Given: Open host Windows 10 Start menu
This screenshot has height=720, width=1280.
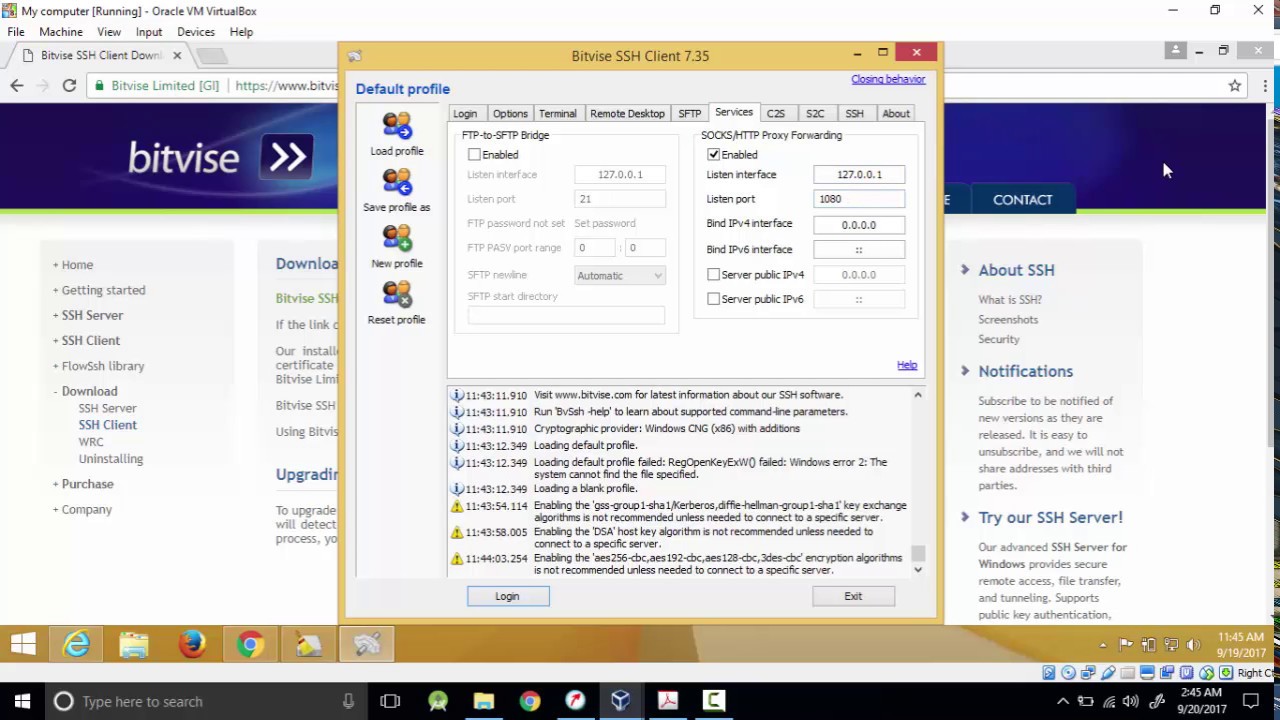Looking at the screenshot, I should 22,701.
